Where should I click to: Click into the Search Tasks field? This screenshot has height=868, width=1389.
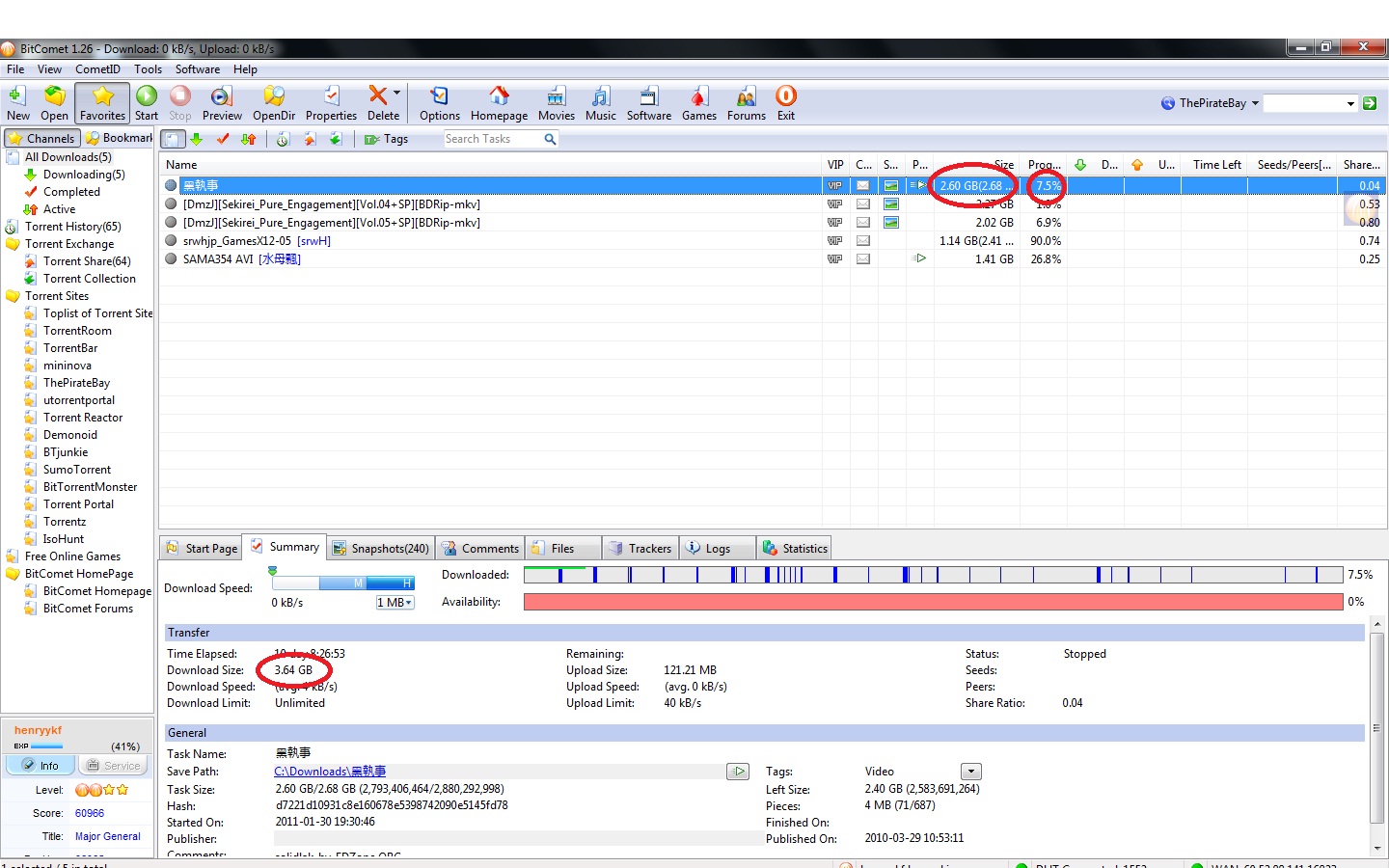(x=493, y=139)
